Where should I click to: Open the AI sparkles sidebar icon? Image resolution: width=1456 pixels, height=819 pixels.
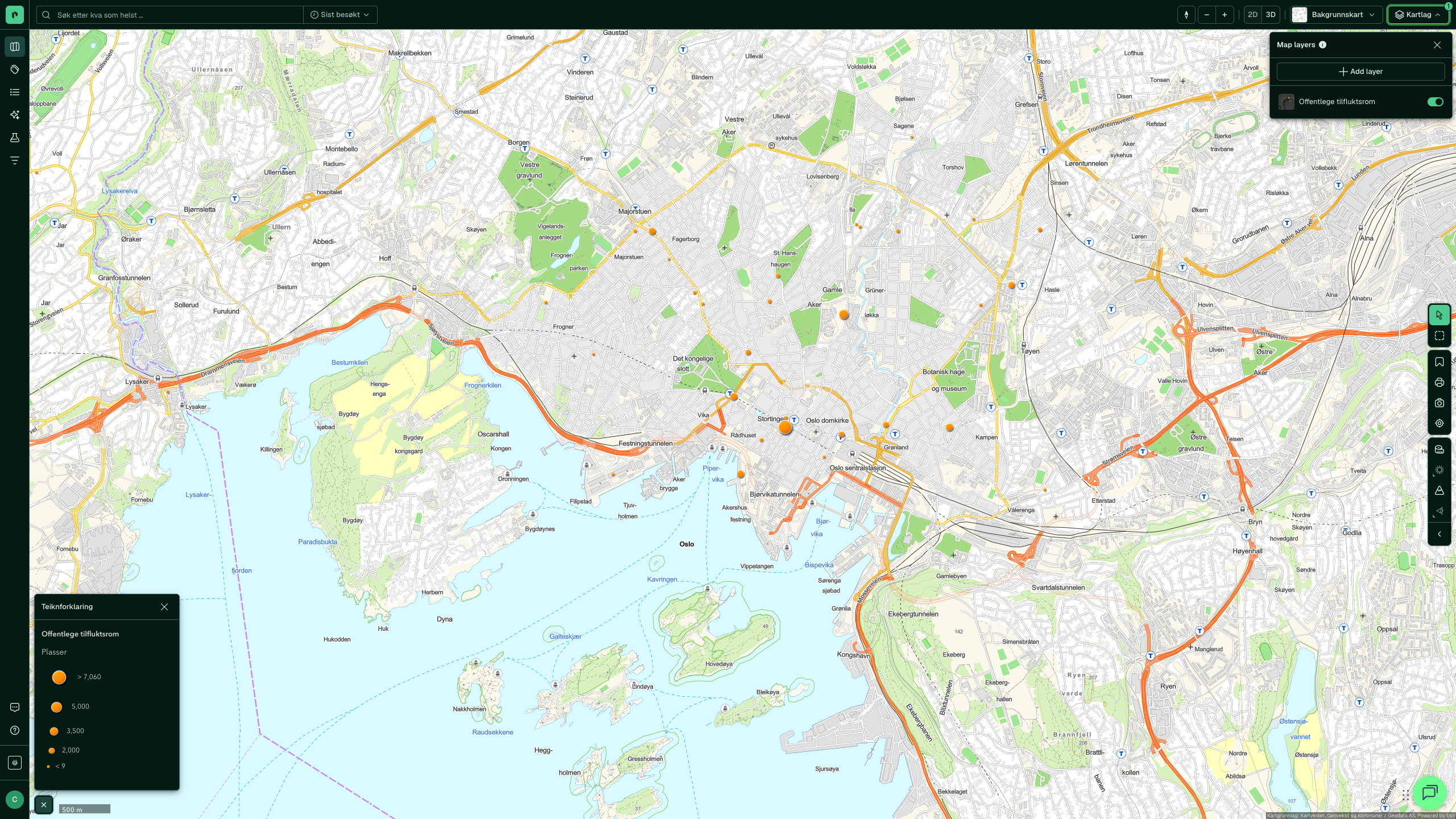[x=15, y=115]
